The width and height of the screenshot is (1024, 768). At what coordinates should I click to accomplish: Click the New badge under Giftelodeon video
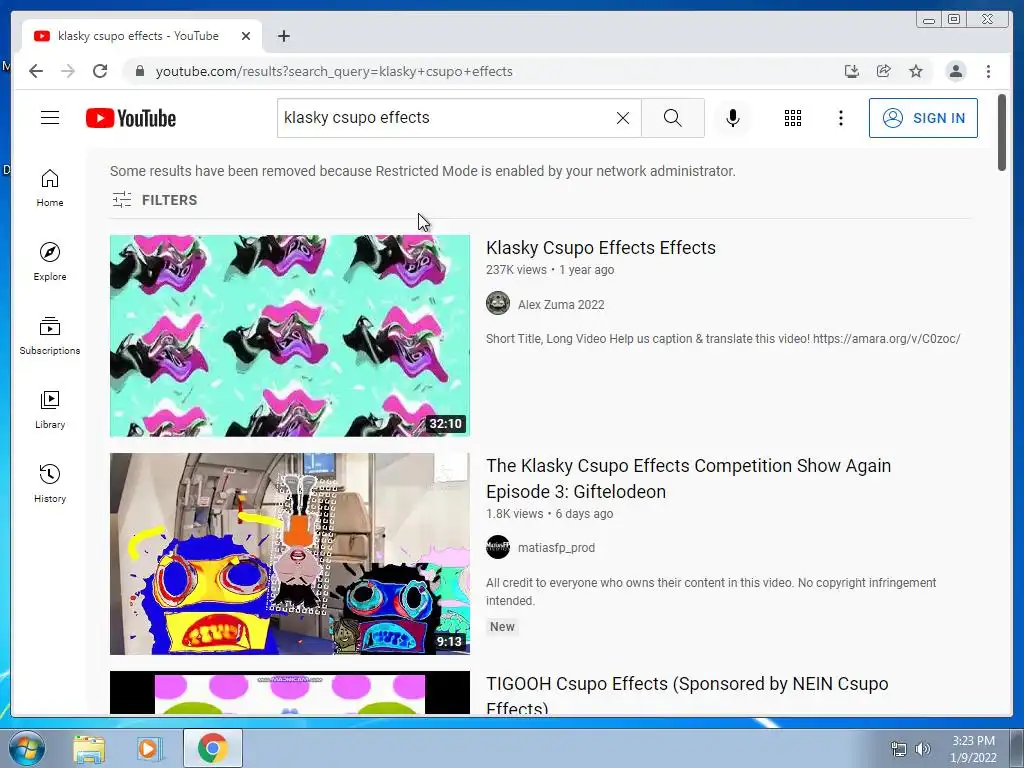tap(502, 626)
